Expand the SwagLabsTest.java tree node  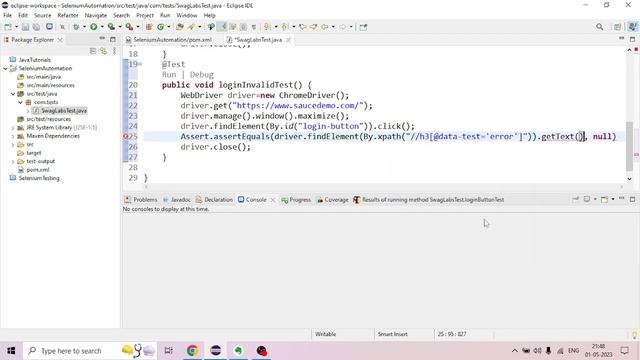[x=28, y=111]
